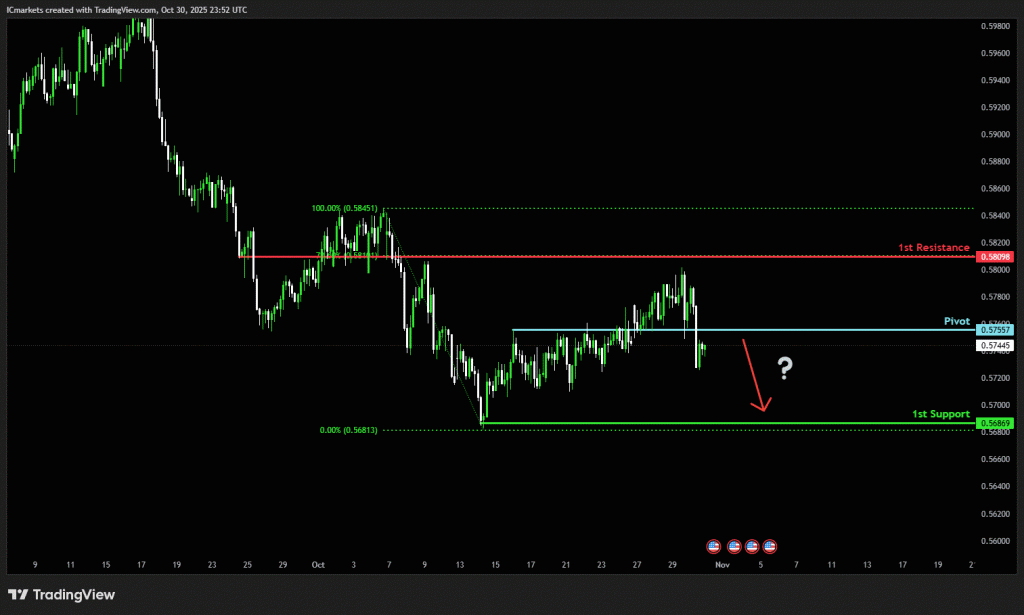Click the 100.00% (0.58451) Fibonacci label

pyautogui.click(x=345, y=209)
